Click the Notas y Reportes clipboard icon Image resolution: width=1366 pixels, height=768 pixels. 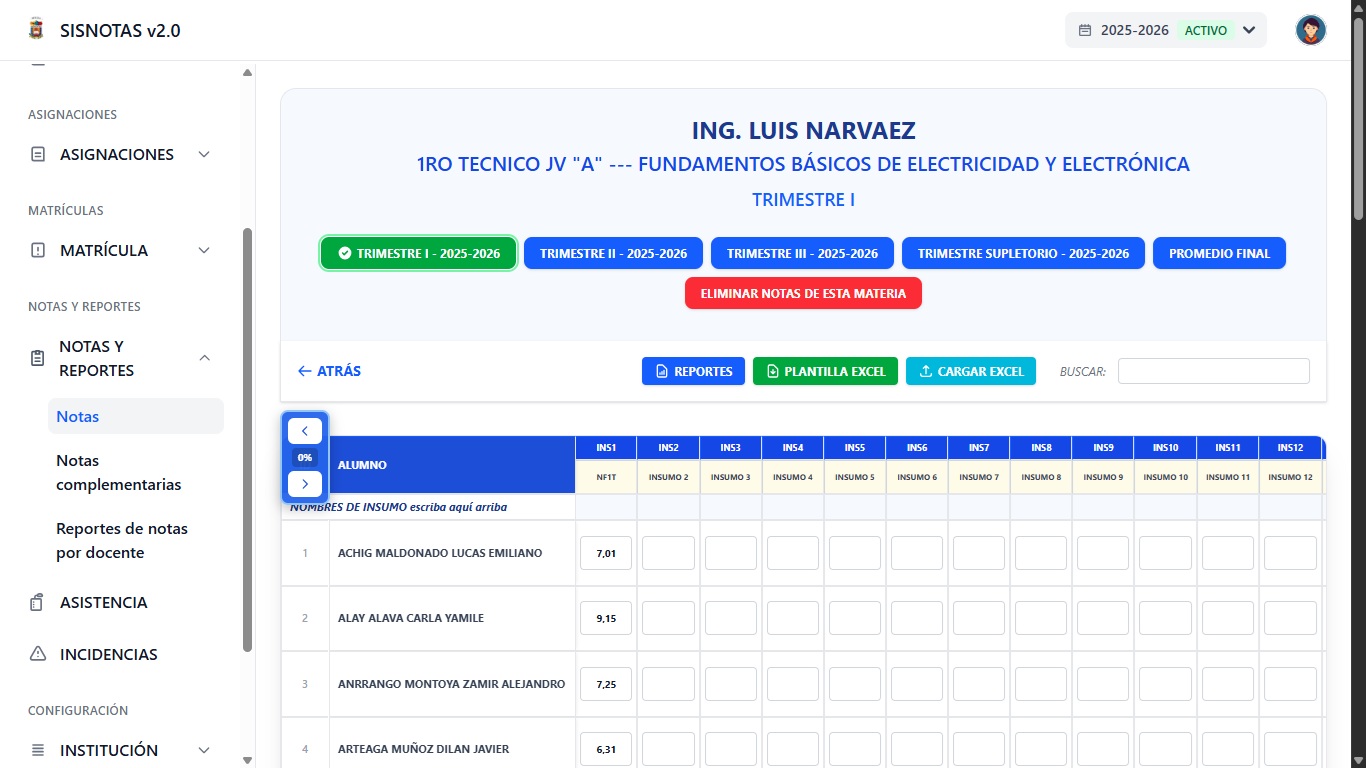38,358
